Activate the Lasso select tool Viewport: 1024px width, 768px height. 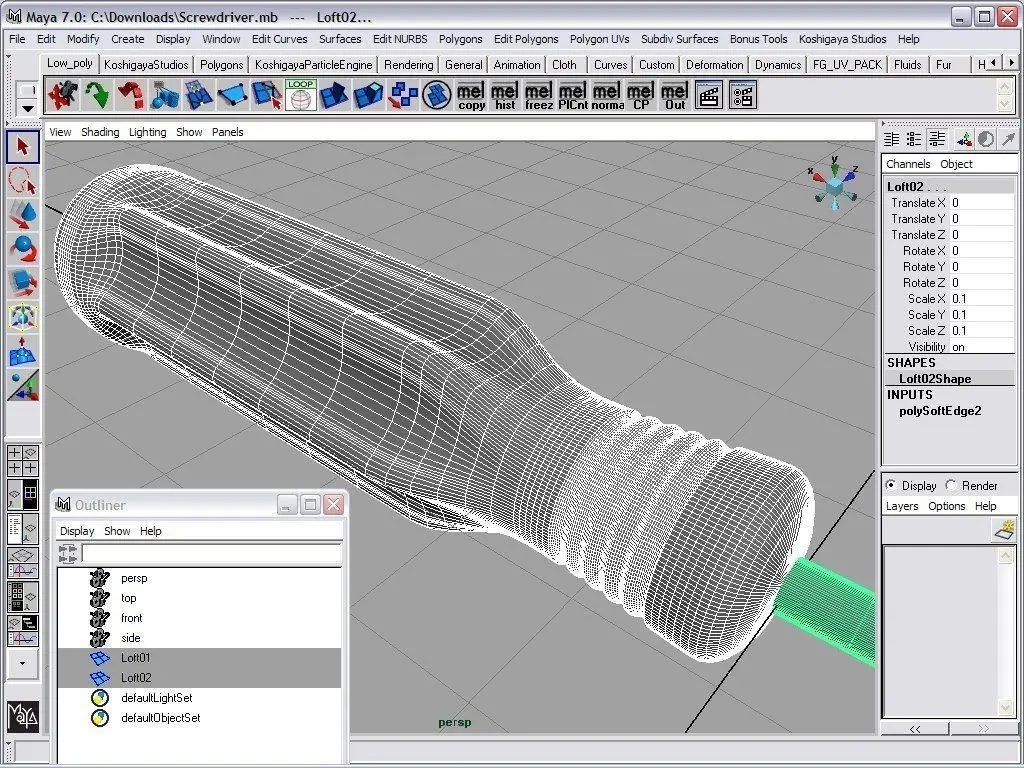pos(23,182)
